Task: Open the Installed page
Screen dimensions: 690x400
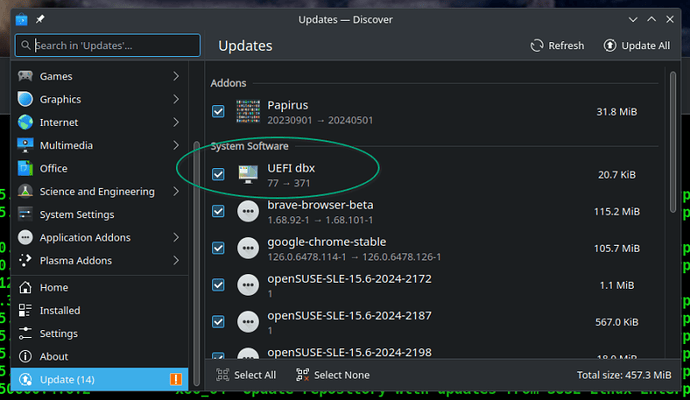Action: (59, 310)
